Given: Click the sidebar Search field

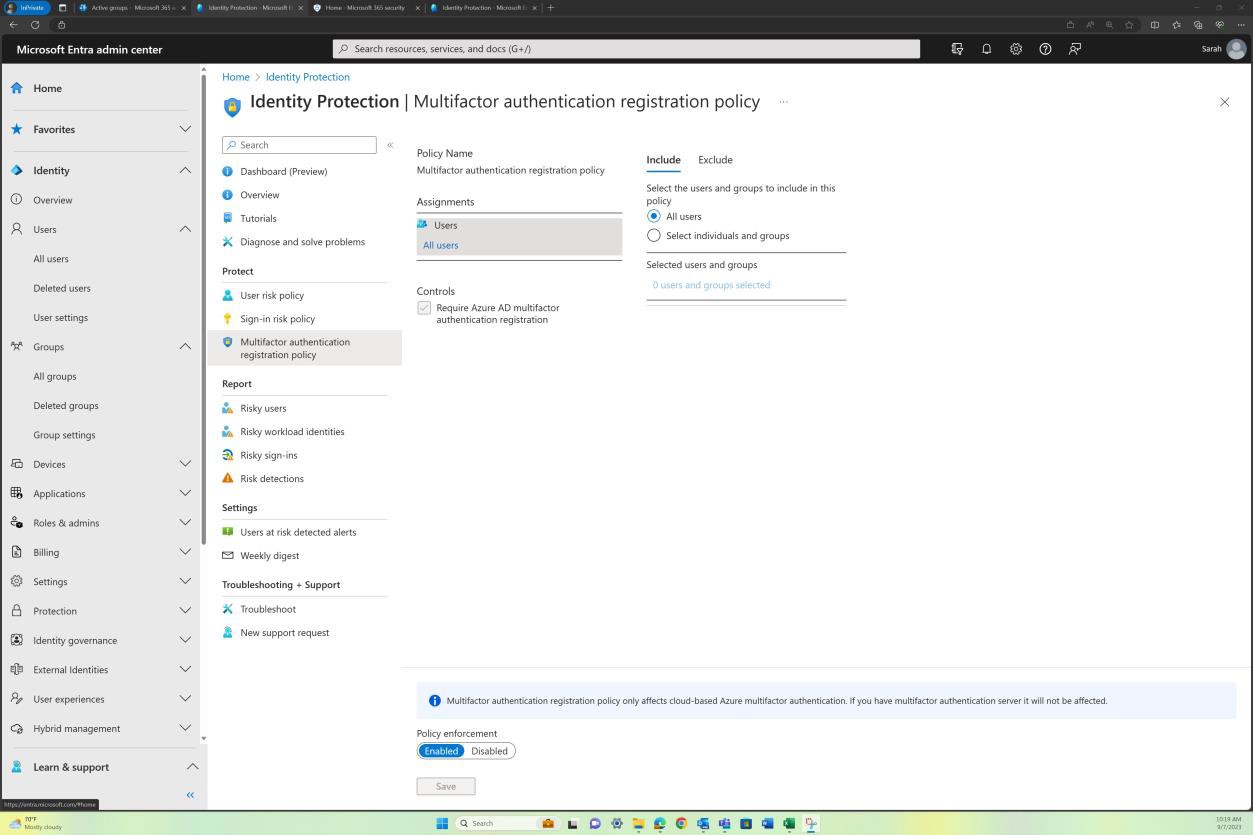Looking at the screenshot, I should pos(299,144).
